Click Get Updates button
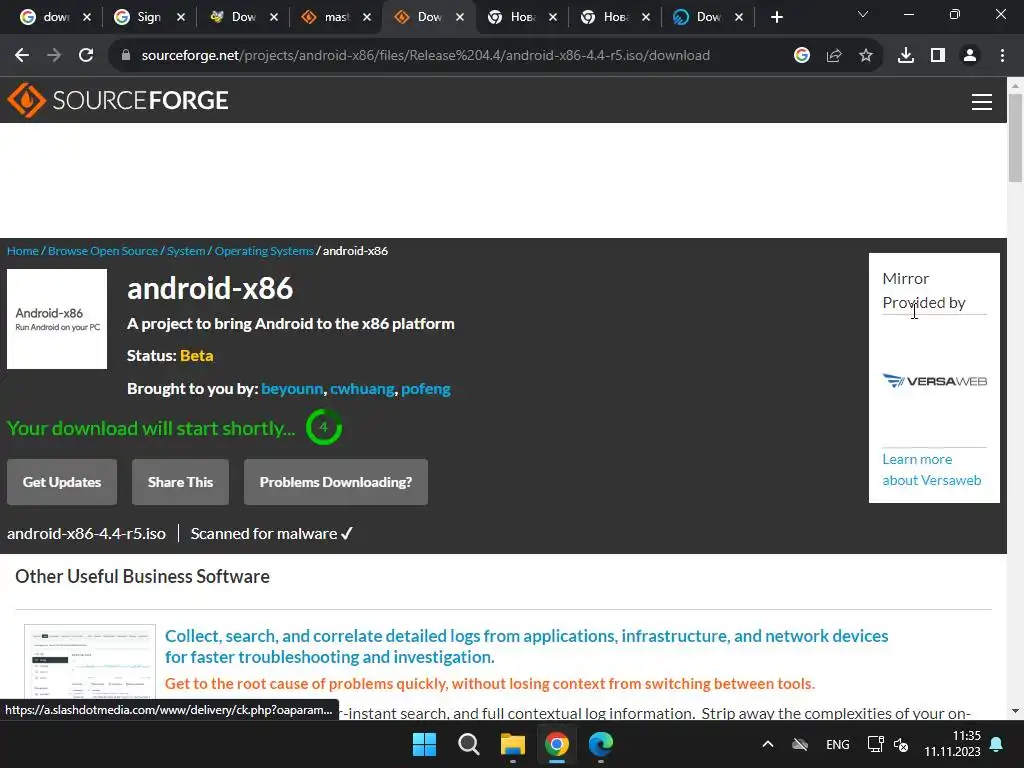The width and height of the screenshot is (1024, 768). [x=62, y=482]
